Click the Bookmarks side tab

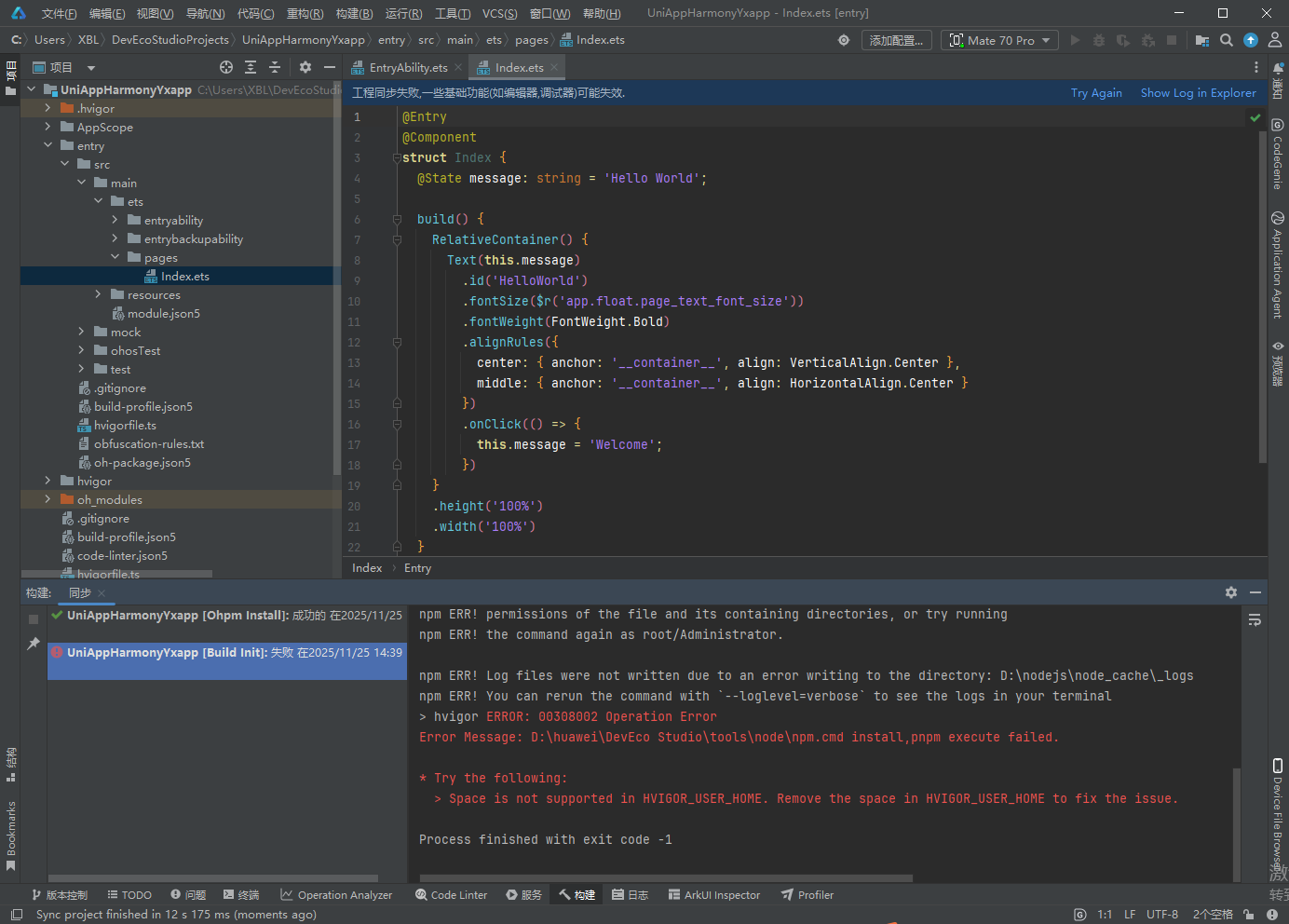pyautogui.click(x=11, y=836)
